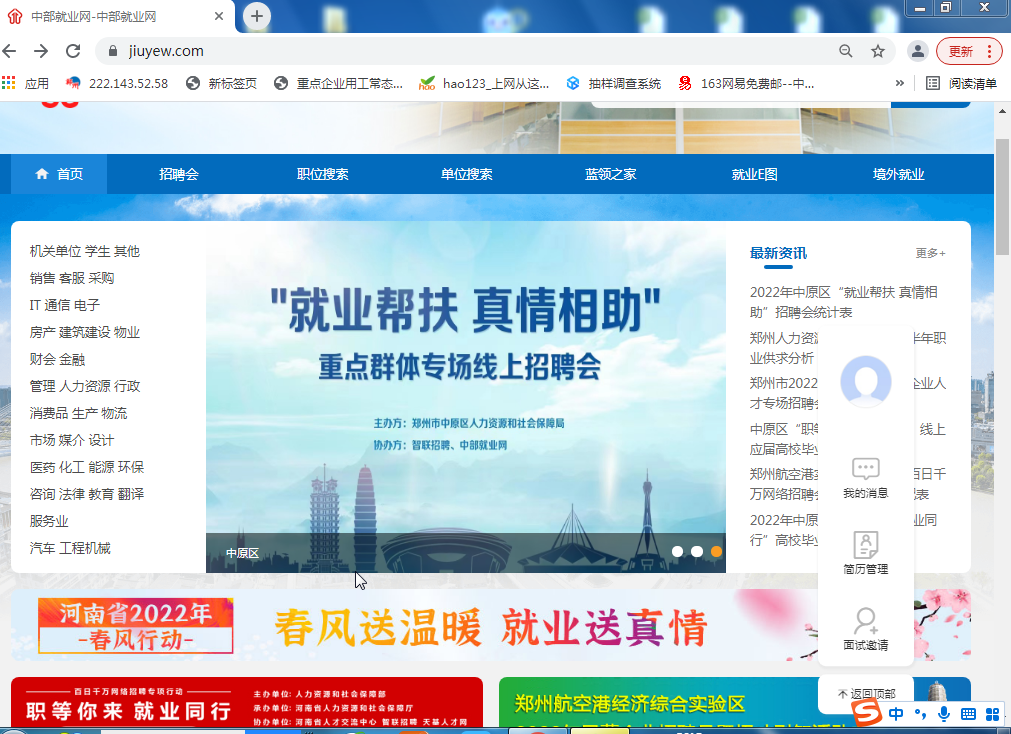
Task: Click the Sogou input method S icon
Action: (867, 713)
